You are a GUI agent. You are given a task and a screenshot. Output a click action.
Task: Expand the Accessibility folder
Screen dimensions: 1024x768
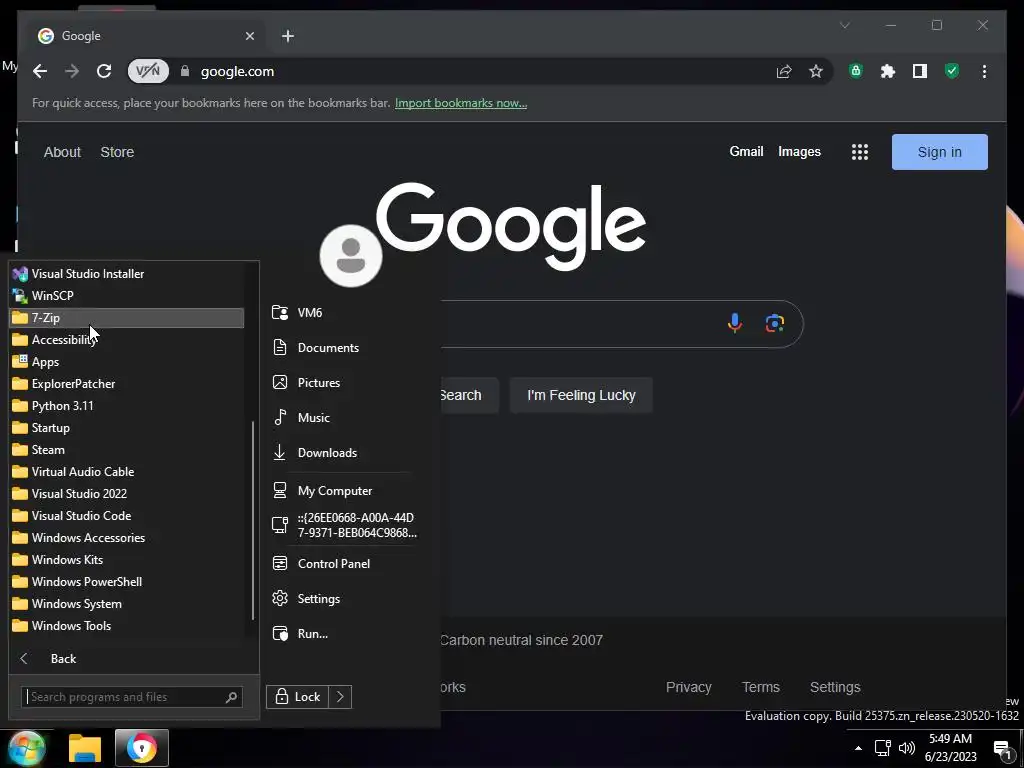(x=127, y=340)
